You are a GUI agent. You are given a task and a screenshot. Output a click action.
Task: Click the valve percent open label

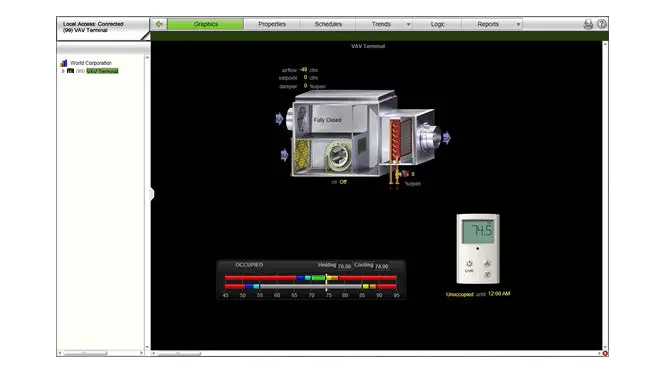click(413, 184)
